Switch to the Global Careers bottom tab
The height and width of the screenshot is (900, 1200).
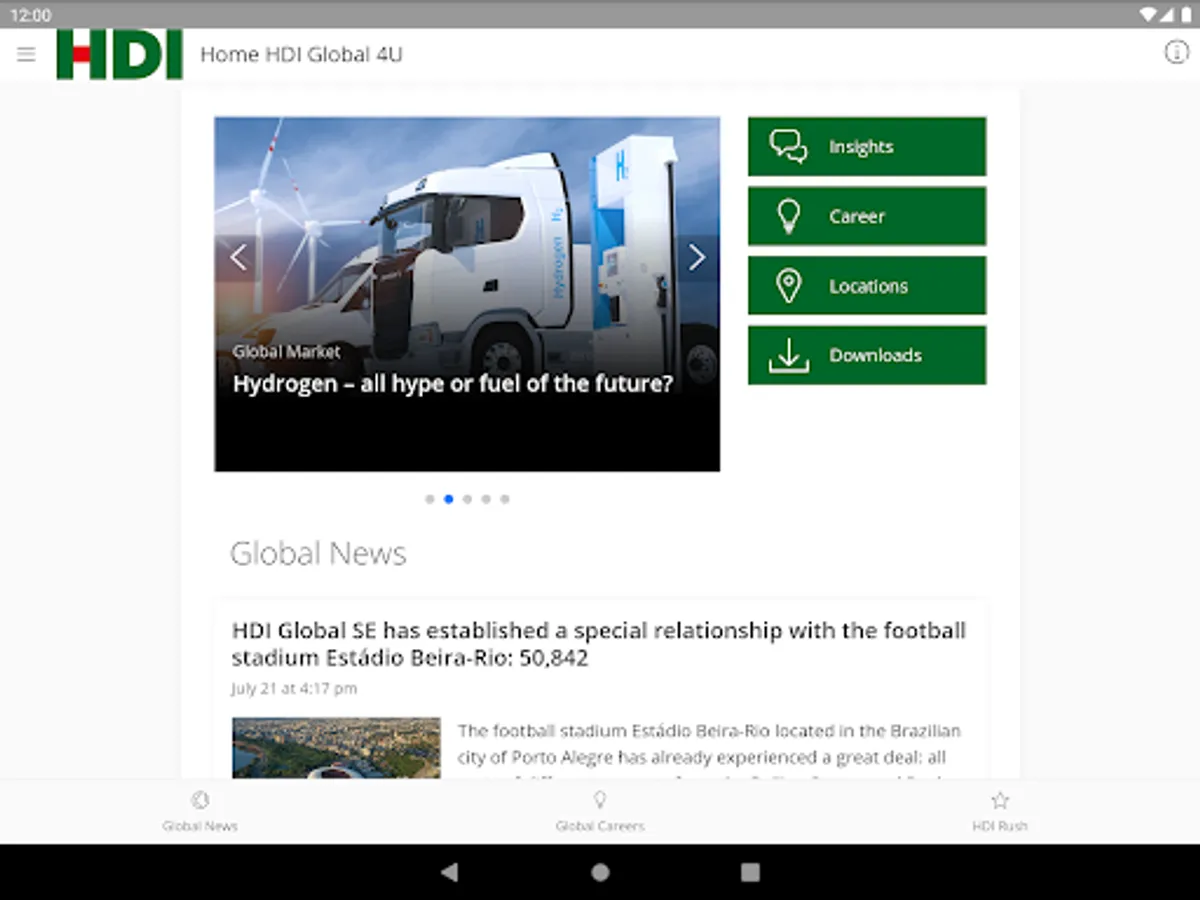coord(600,811)
